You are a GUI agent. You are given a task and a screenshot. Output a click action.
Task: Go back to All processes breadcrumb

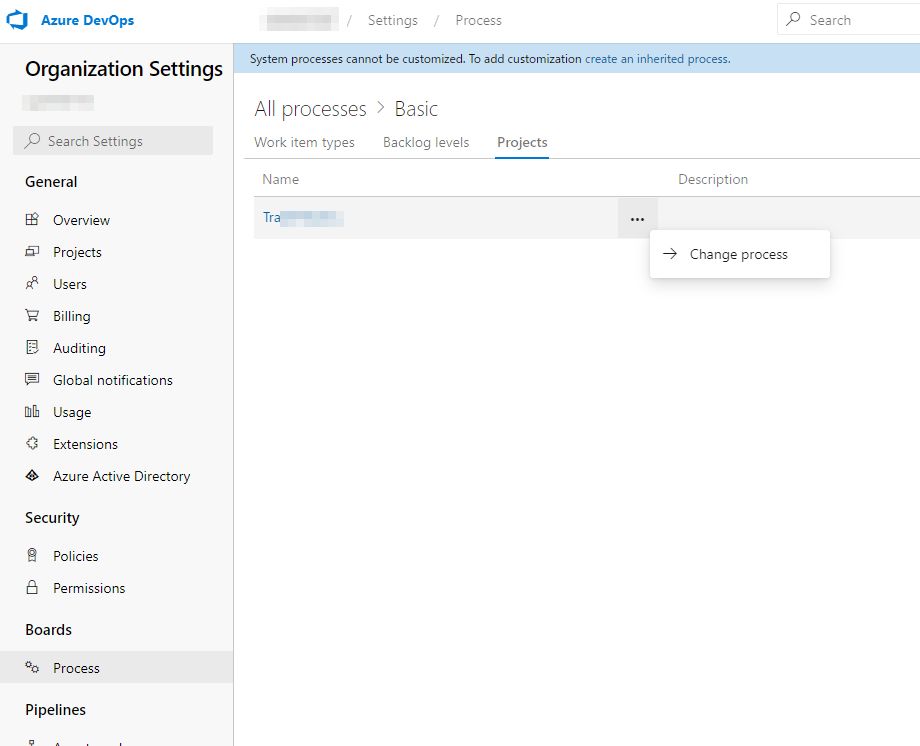coord(310,109)
